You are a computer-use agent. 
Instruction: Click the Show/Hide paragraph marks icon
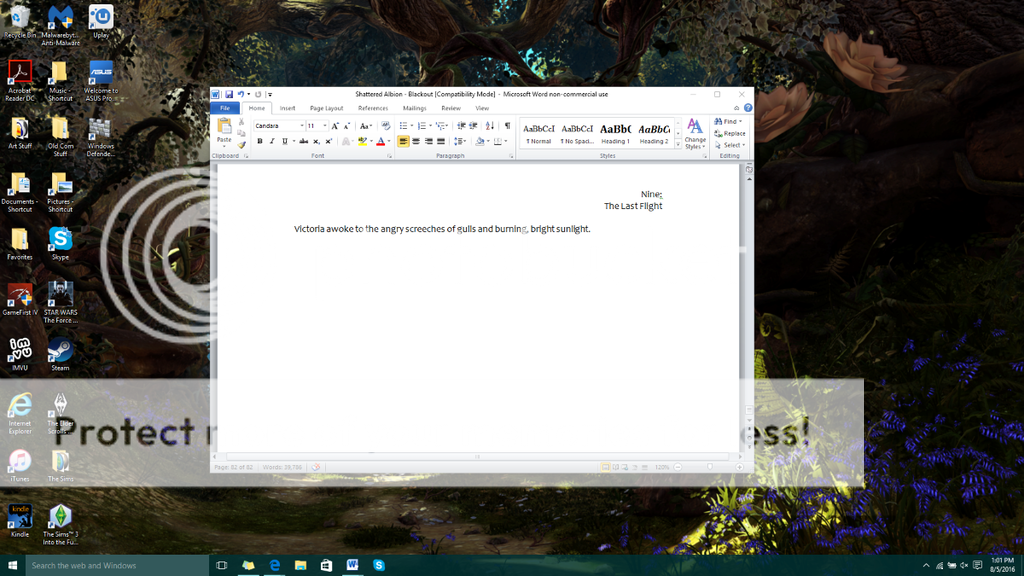point(507,126)
